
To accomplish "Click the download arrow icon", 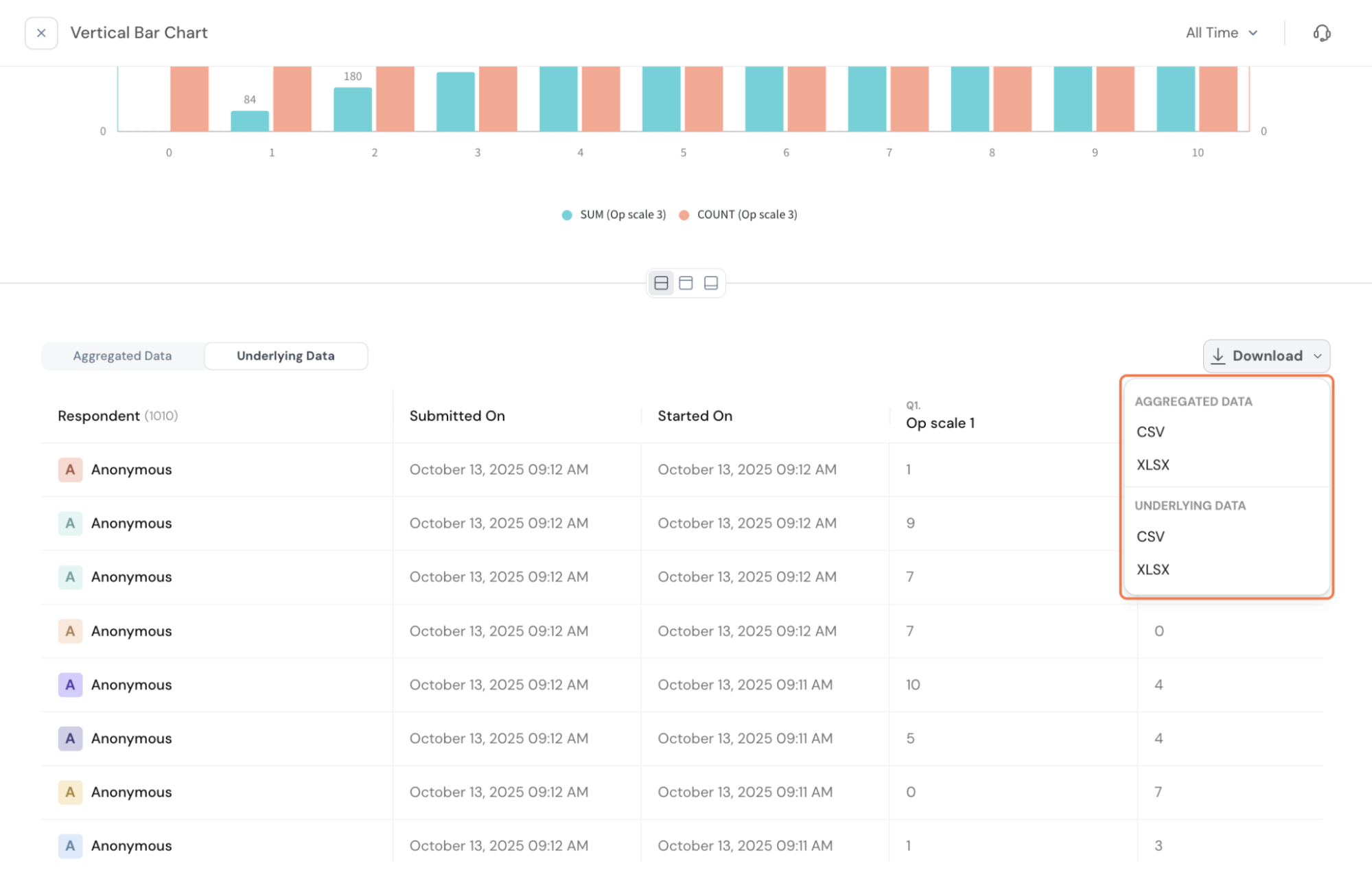I will tap(1218, 355).
